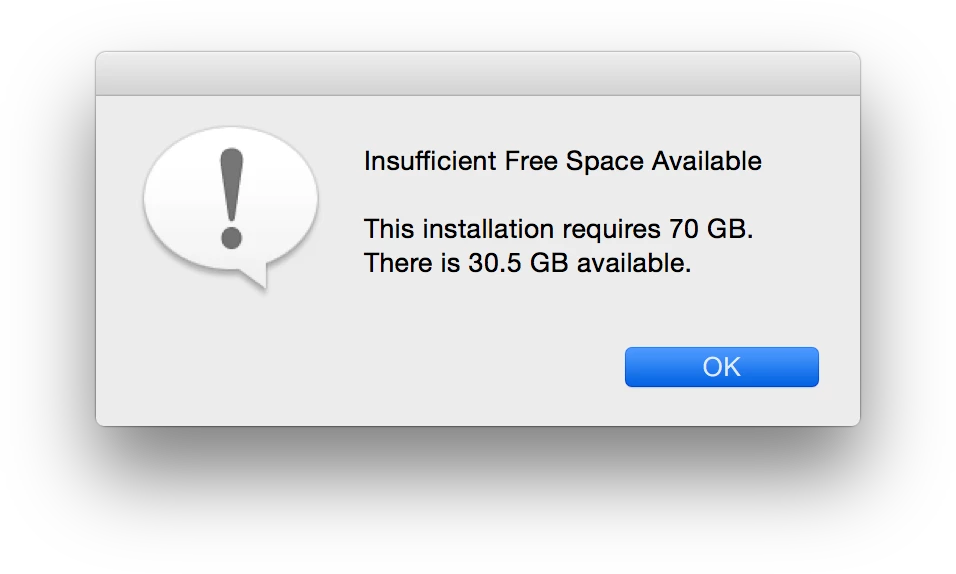
Task: Click the word "This" starting the message
Action: [x=390, y=229]
